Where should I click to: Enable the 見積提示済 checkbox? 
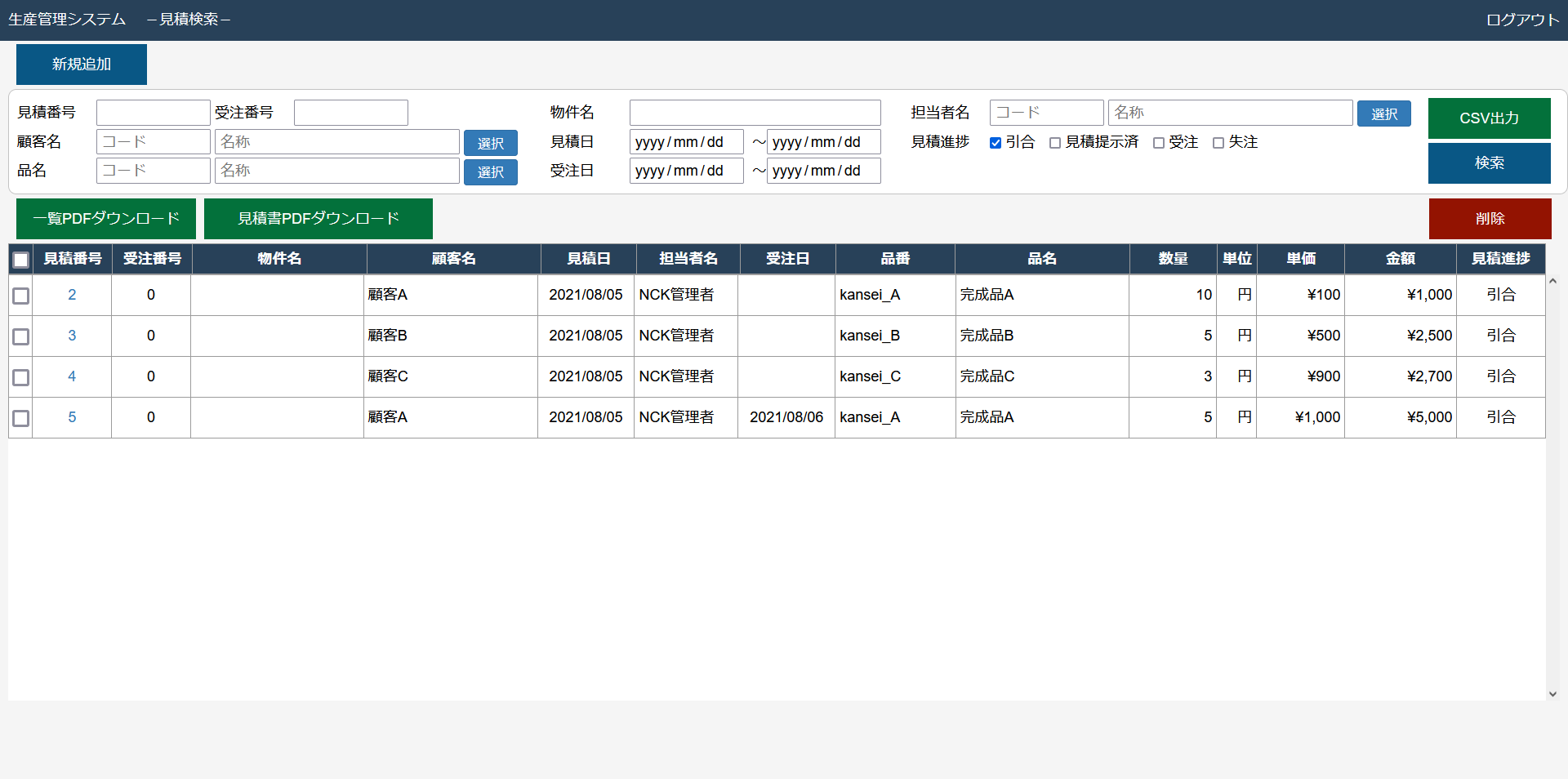(1055, 143)
